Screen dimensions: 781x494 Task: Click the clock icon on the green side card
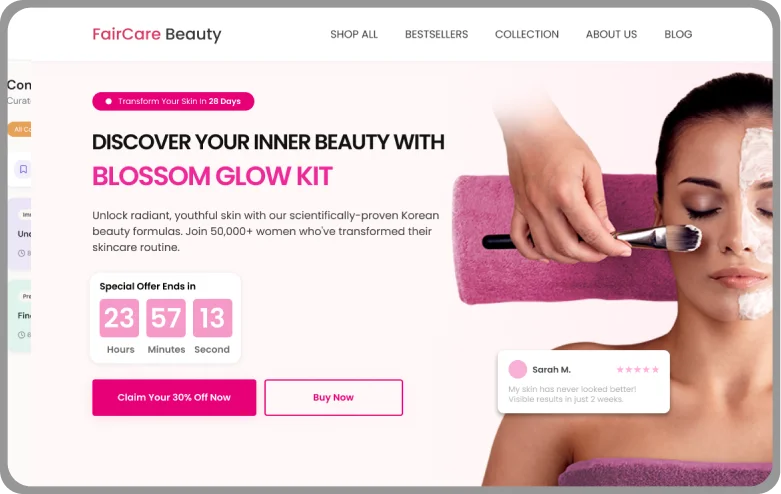(x=21, y=335)
